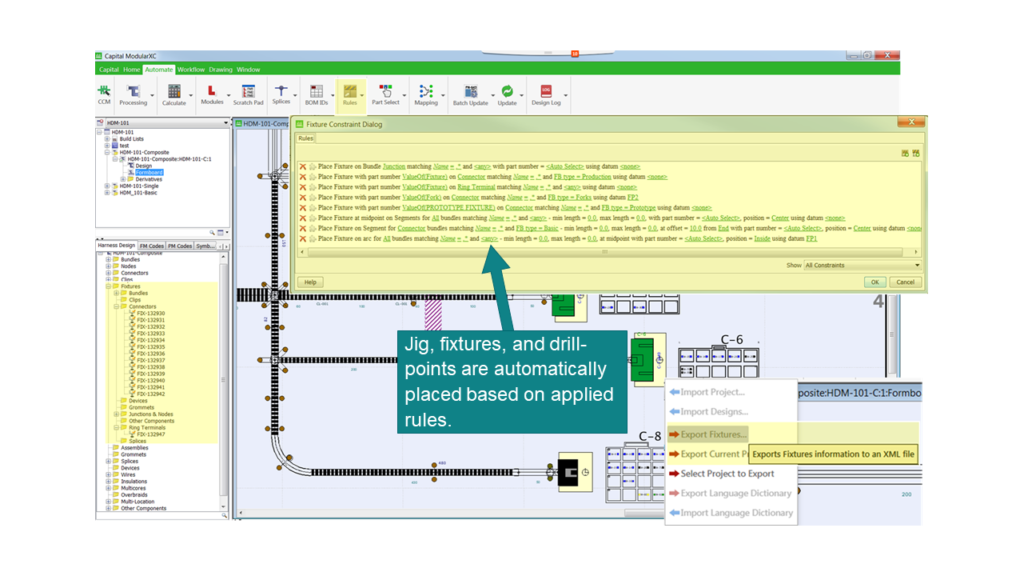Image resolution: width=1024 pixels, height=576 pixels.
Task: Collapse the Connectors folder under Fixtures
Action: pos(116,306)
